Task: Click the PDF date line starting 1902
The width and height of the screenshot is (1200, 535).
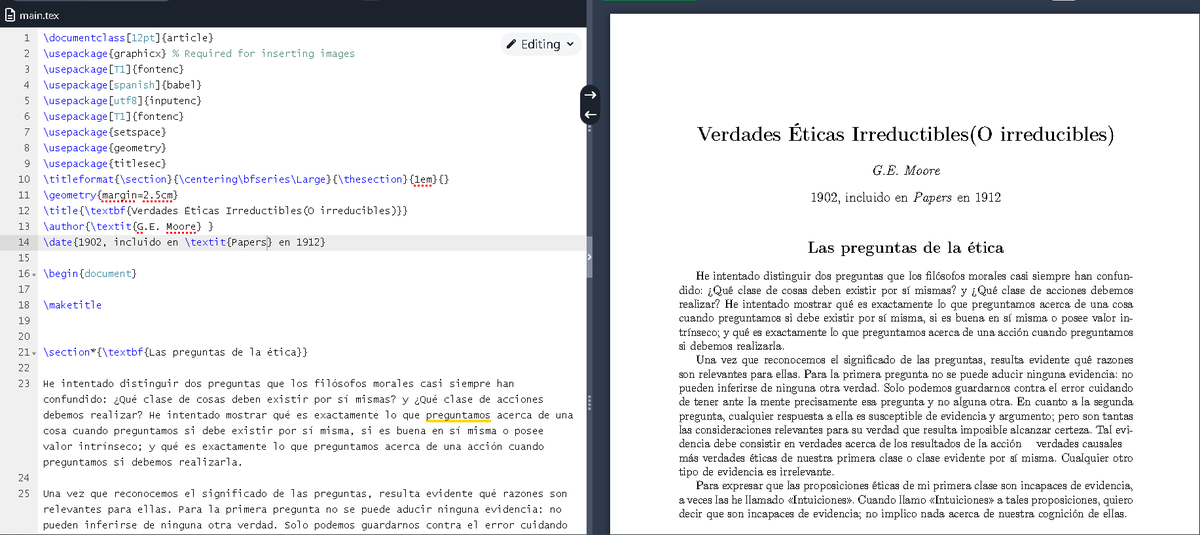Action: point(905,197)
